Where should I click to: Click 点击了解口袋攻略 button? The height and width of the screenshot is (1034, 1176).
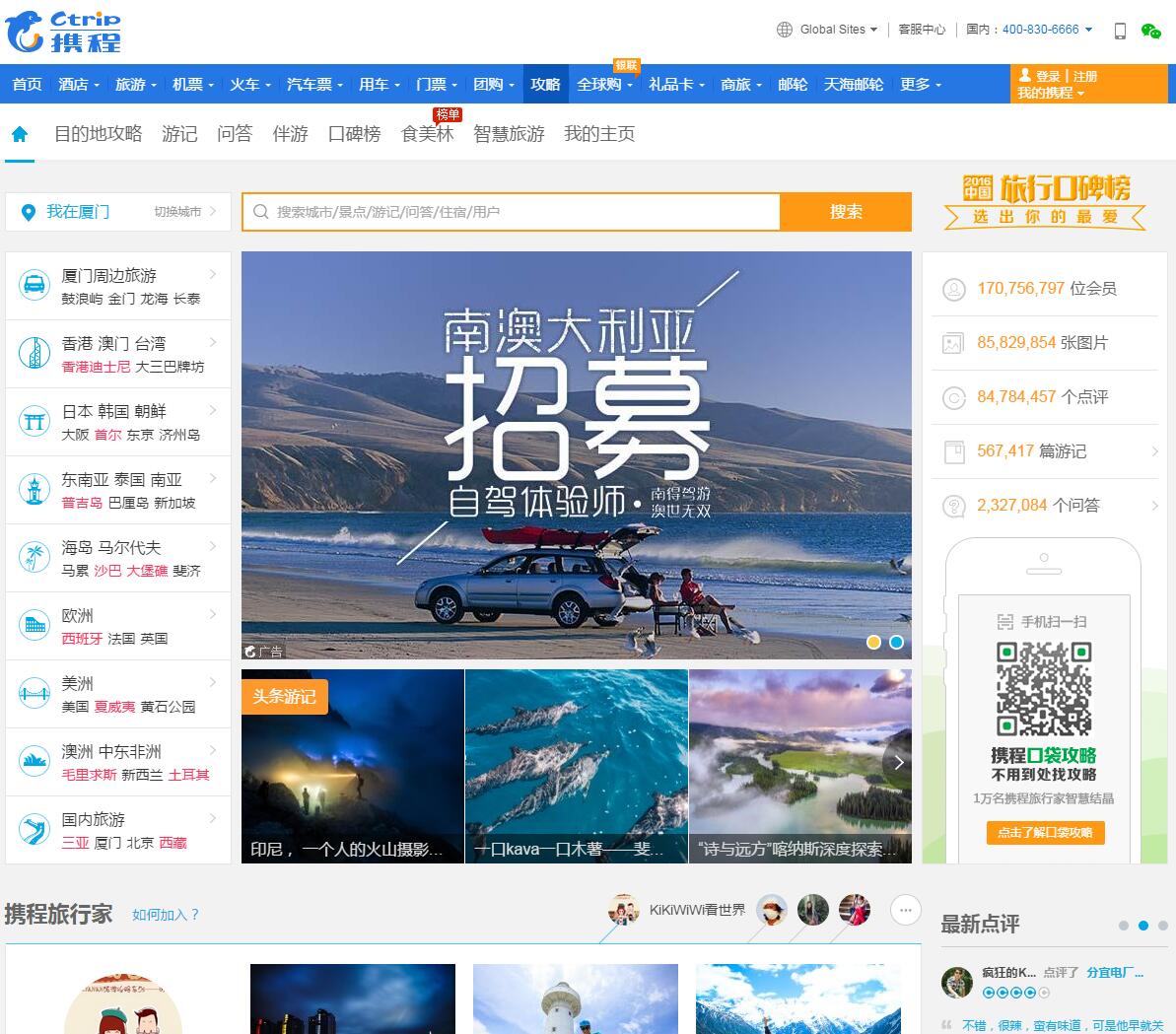1045,833
